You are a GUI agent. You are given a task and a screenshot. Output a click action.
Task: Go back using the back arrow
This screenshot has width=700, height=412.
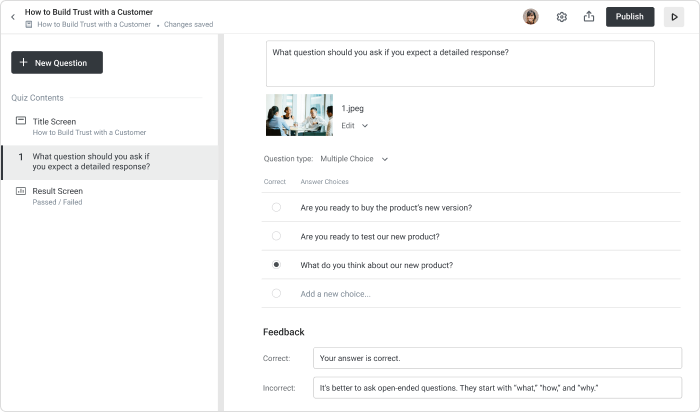tap(13, 17)
